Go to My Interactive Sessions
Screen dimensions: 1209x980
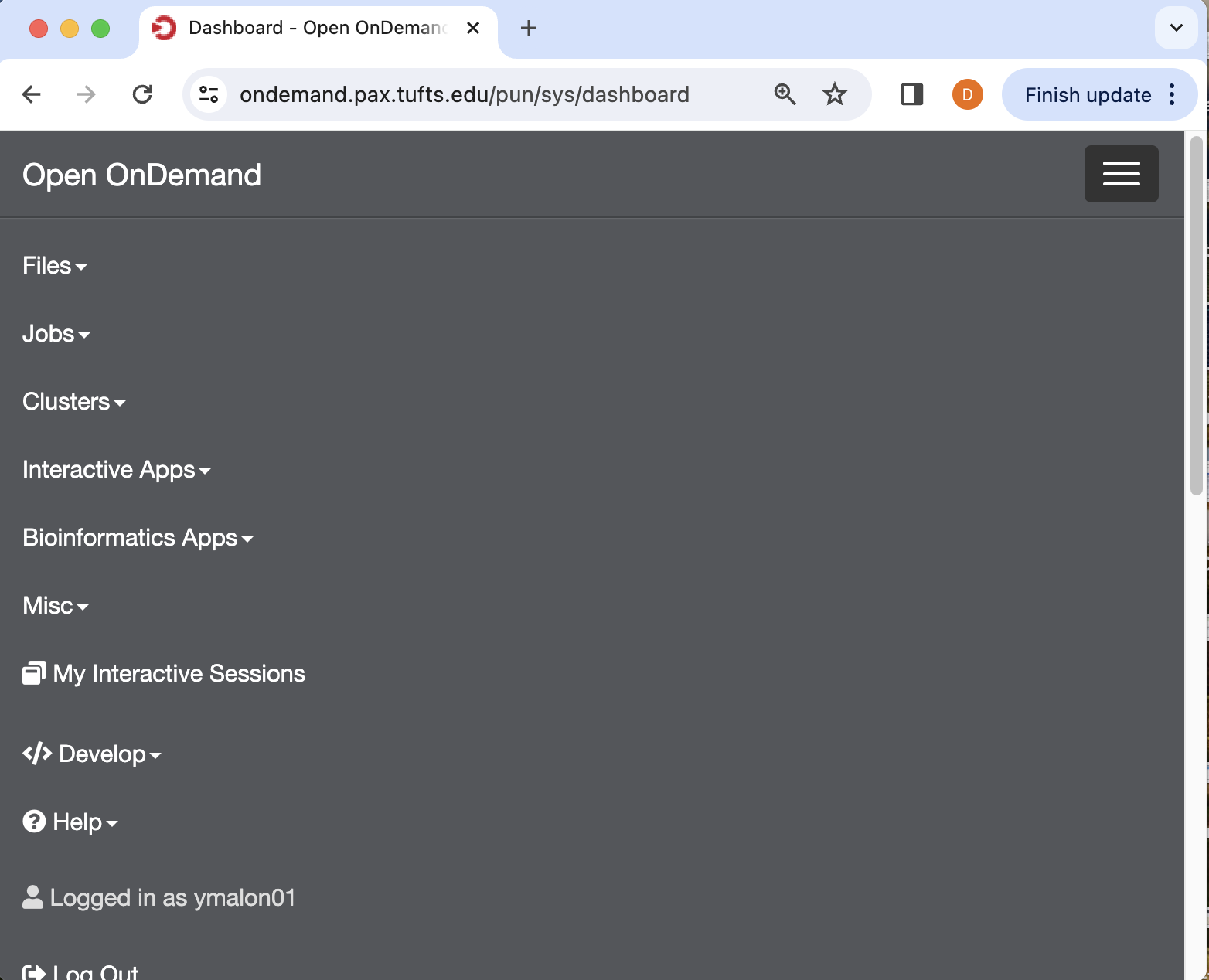pos(164,674)
